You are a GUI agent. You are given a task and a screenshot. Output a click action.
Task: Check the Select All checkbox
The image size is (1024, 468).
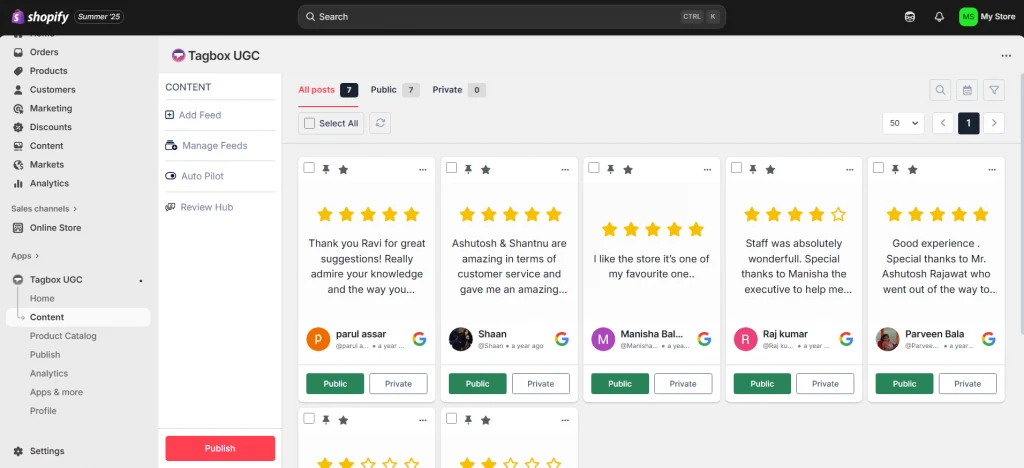310,123
